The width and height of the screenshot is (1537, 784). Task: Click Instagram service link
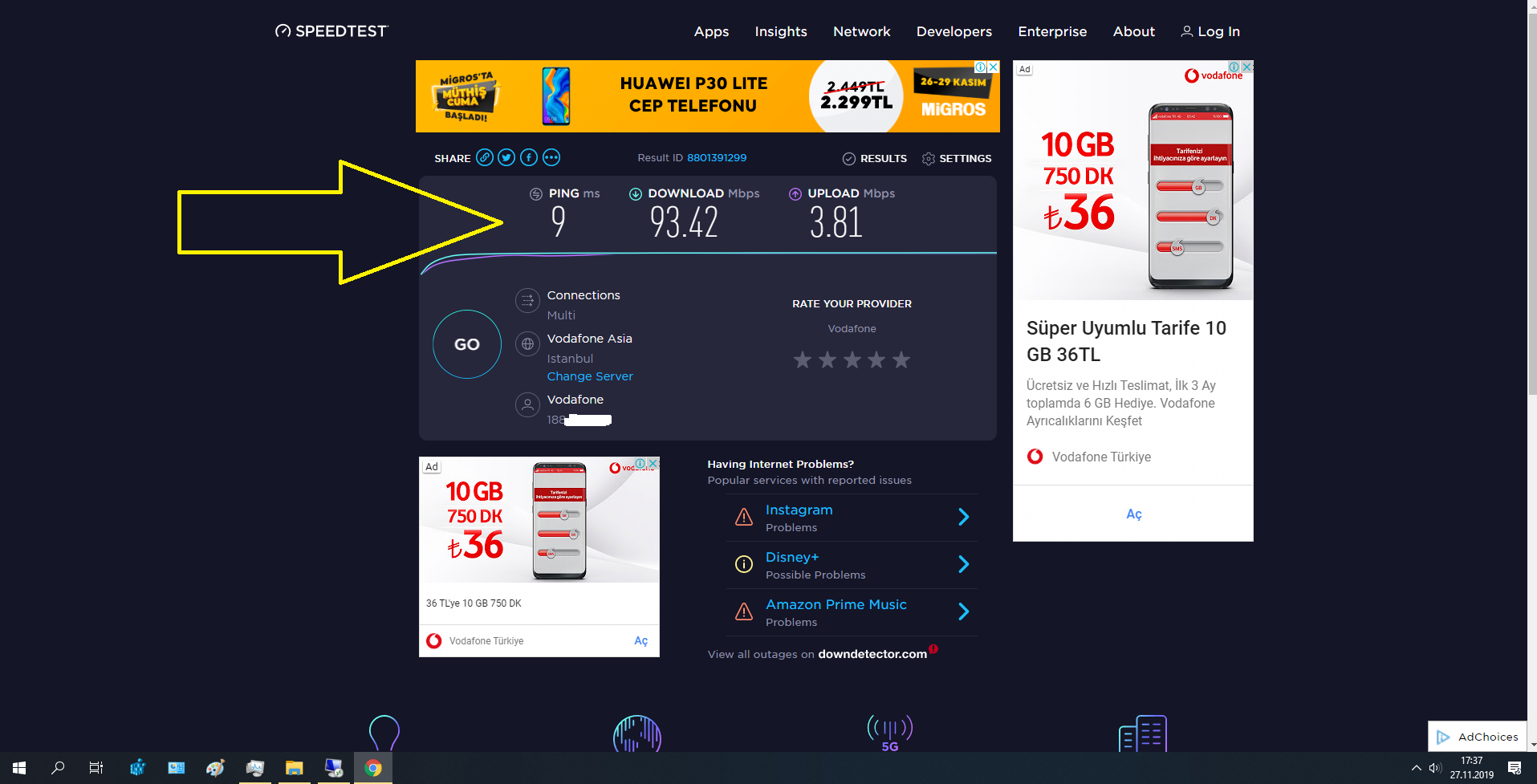799,510
